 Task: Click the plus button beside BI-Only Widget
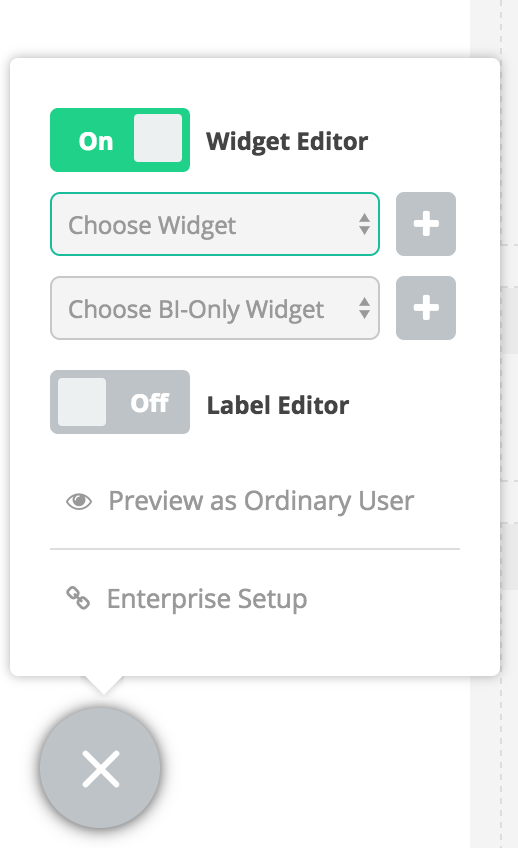click(426, 308)
